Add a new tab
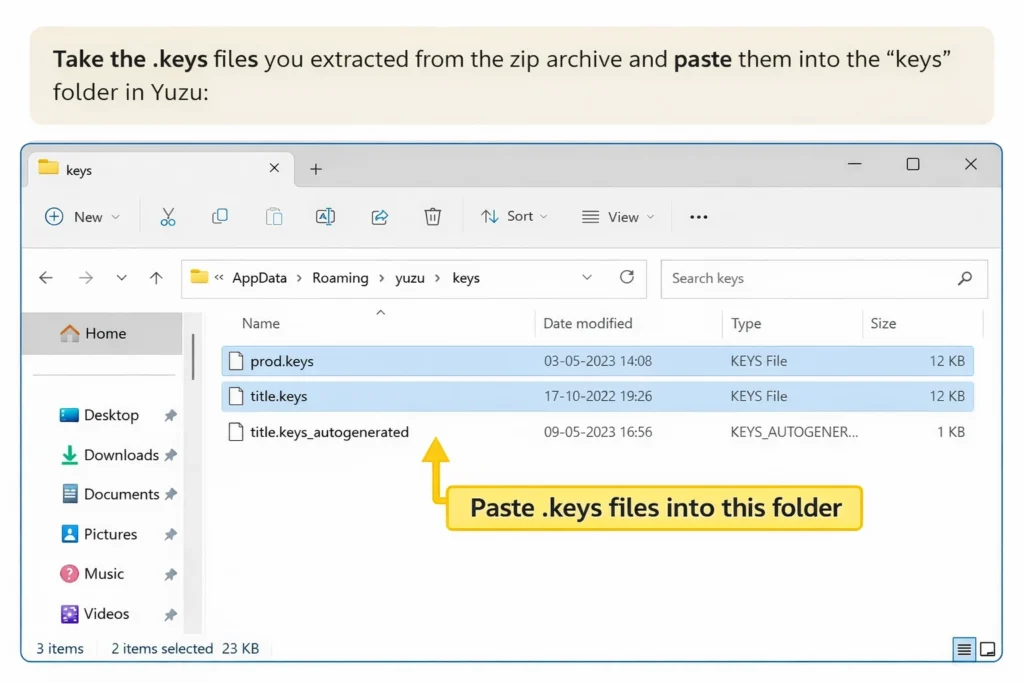Image resolution: width=1024 pixels, height=683 pixels. 316,169
